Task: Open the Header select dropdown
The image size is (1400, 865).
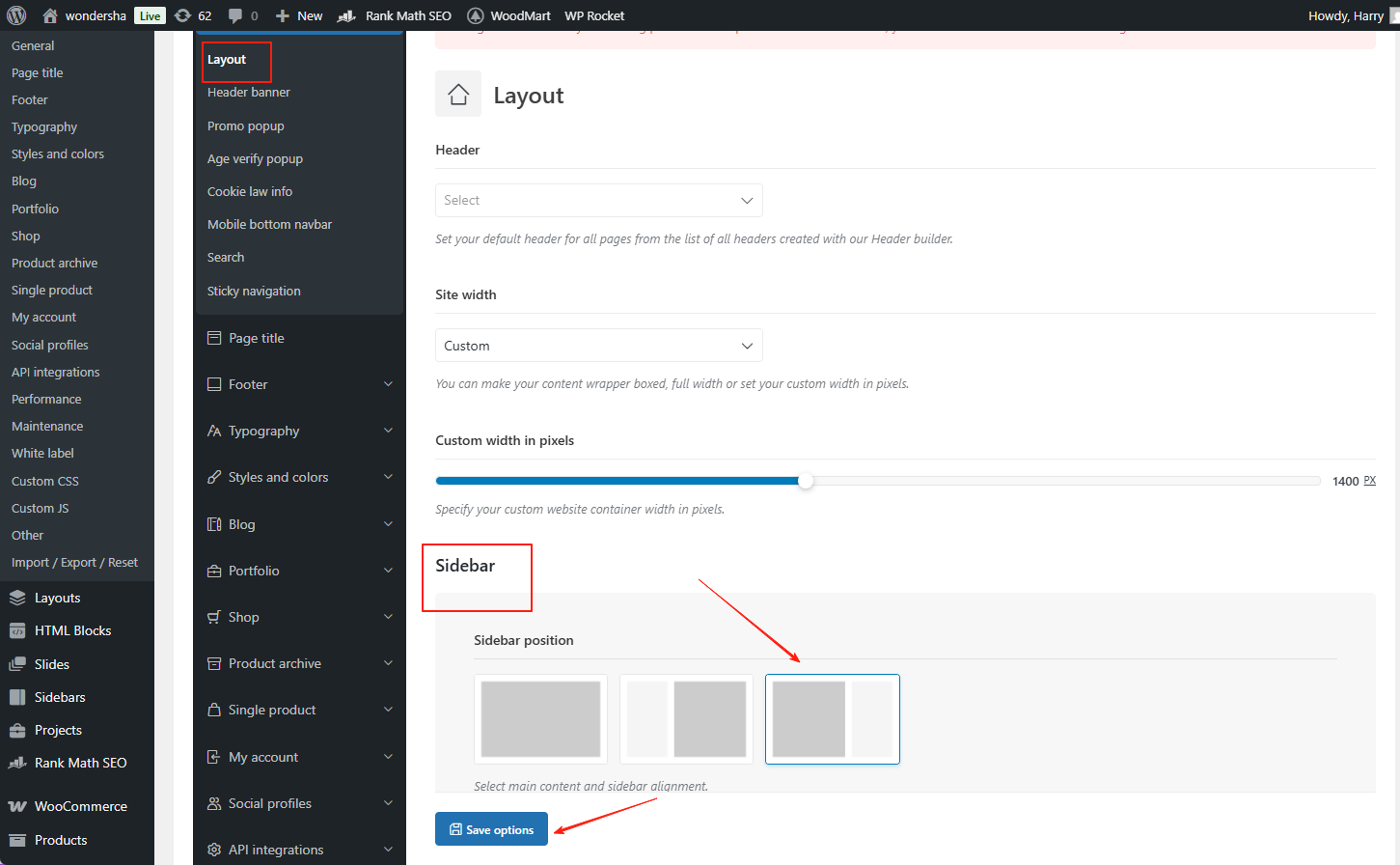Action: click(x=598, y=201)
